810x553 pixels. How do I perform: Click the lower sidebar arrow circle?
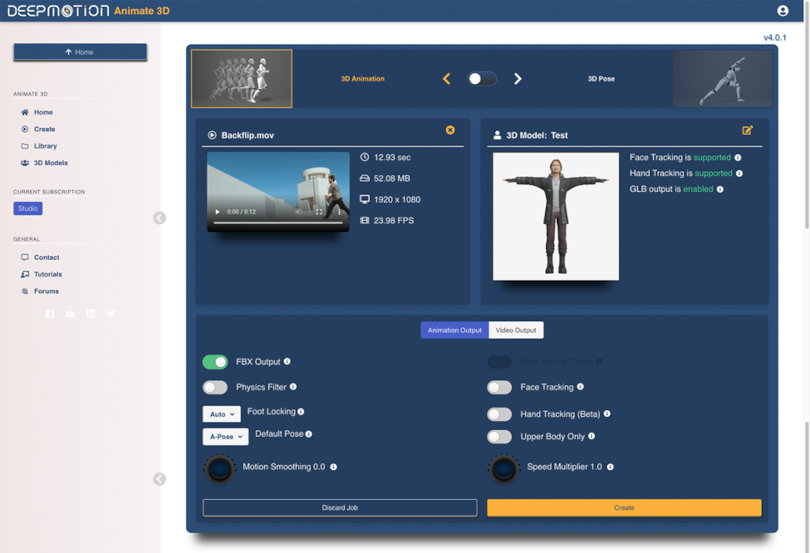(x=160, y=479)
